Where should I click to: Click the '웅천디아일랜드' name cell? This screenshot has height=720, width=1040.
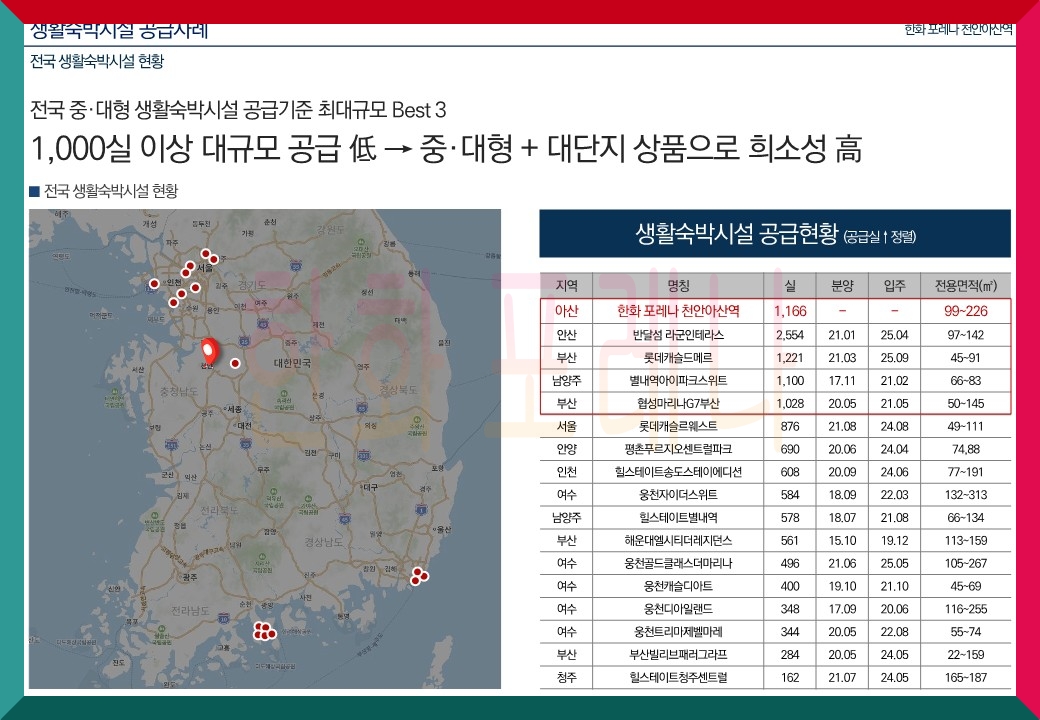coord(679,609)
